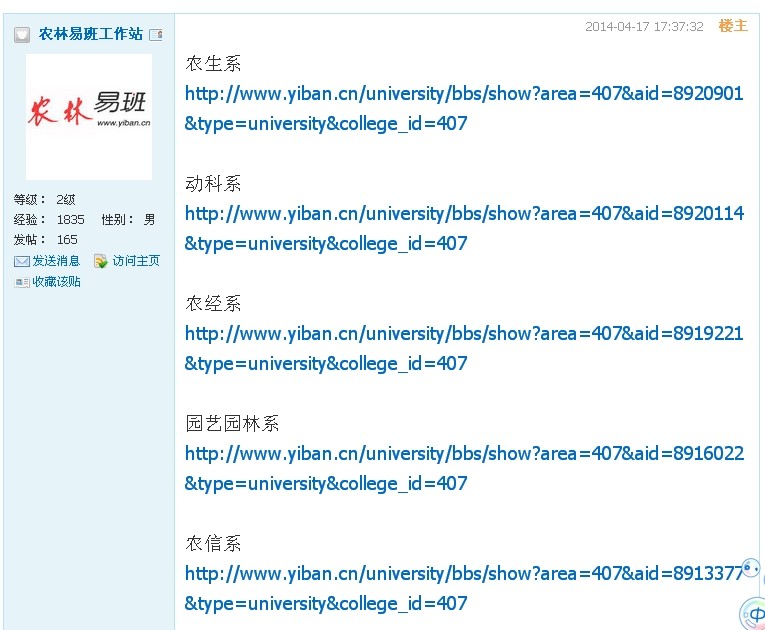Click the upper floating face icon at the right edge
Viewport: 765px width, 630px height.
(751, 568)
